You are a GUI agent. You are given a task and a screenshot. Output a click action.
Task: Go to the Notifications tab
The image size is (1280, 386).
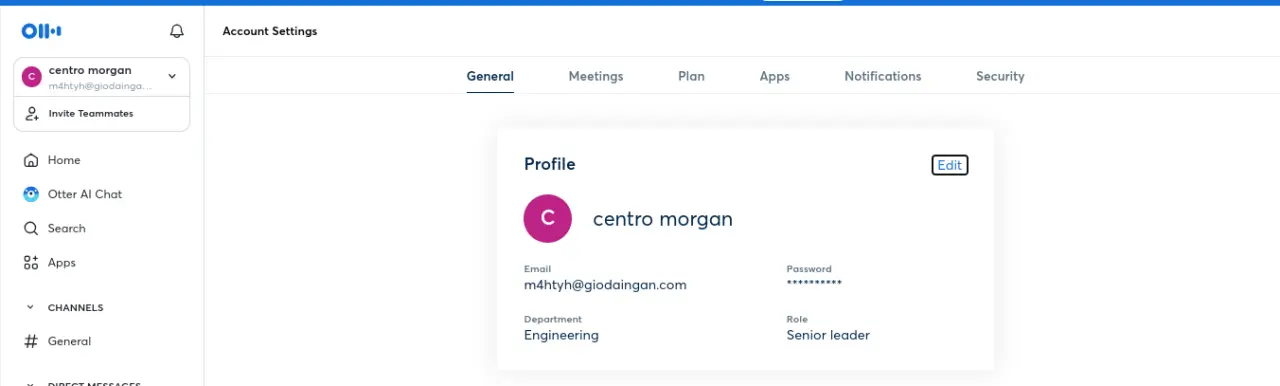coord(883,76)
